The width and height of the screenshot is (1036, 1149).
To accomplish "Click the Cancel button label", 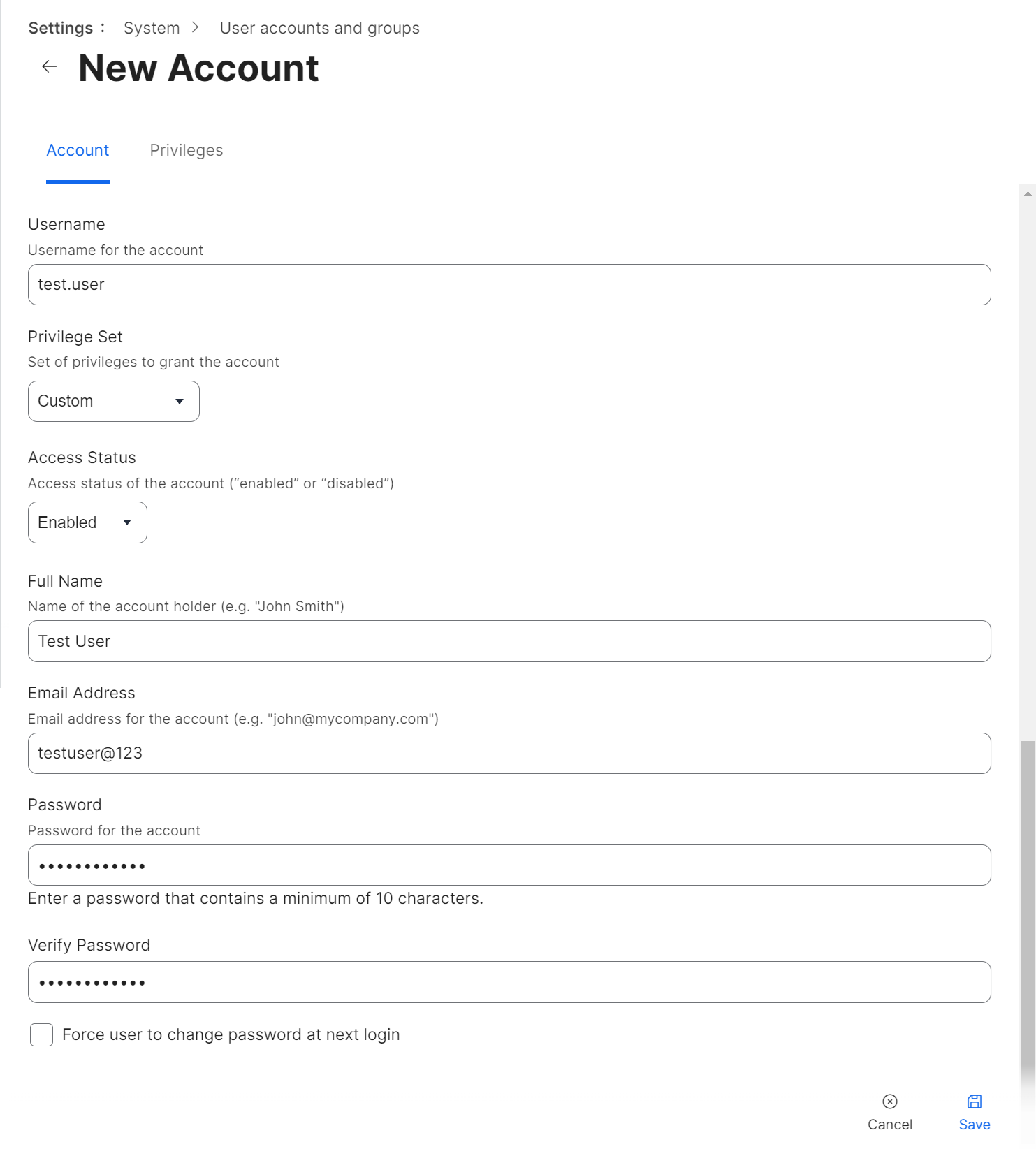I will 889,1125.
